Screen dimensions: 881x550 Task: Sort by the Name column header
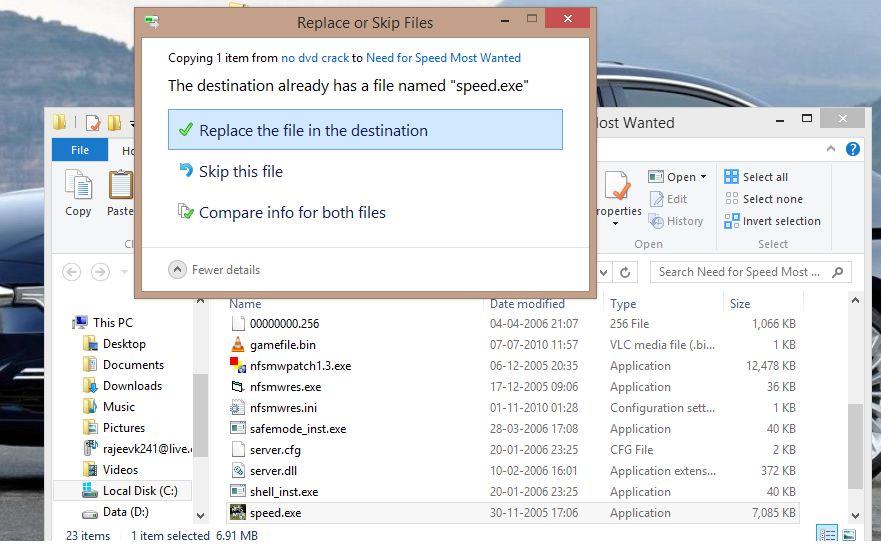click(x=245, y=304)
